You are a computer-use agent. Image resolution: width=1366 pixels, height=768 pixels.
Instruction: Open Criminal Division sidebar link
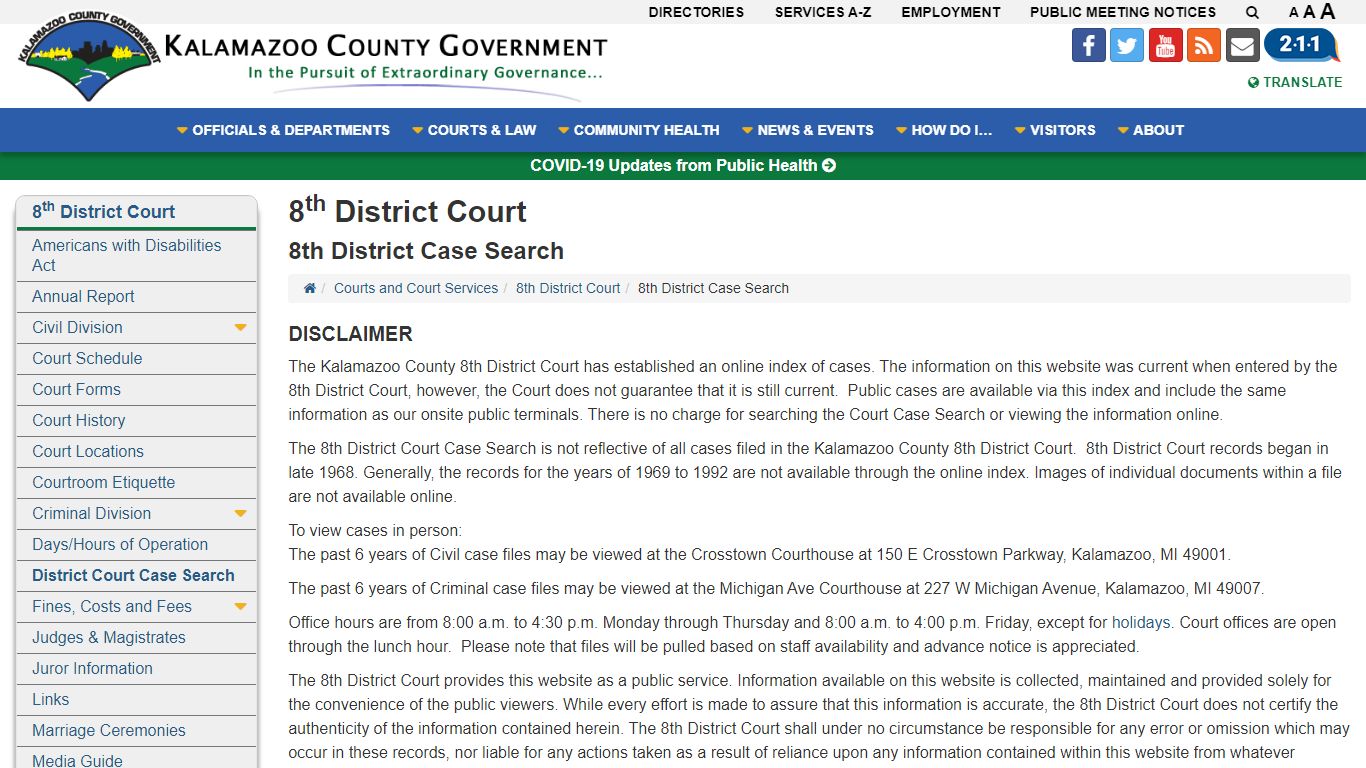91,514
